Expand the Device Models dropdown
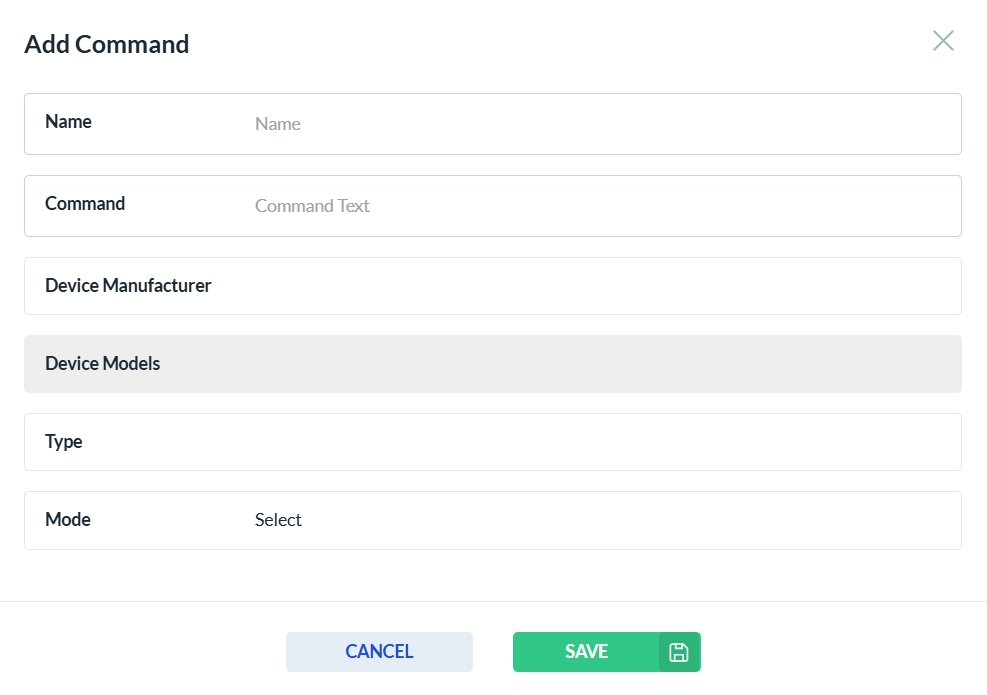Screen dimensions: 987x695 (x=600, y=364)
